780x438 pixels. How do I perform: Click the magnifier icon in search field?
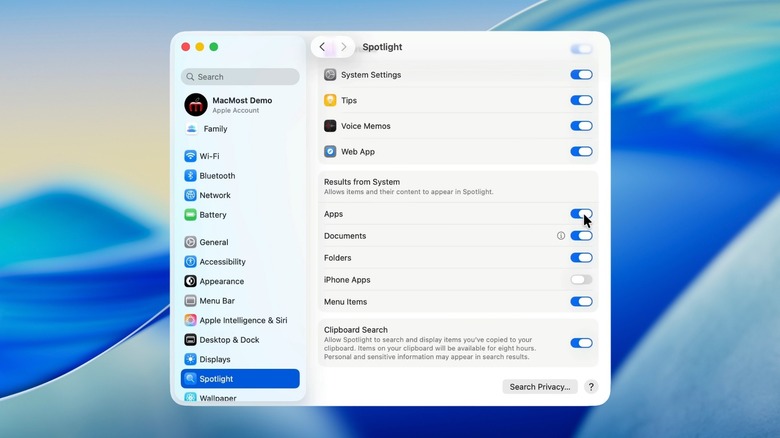click(190, 77)
